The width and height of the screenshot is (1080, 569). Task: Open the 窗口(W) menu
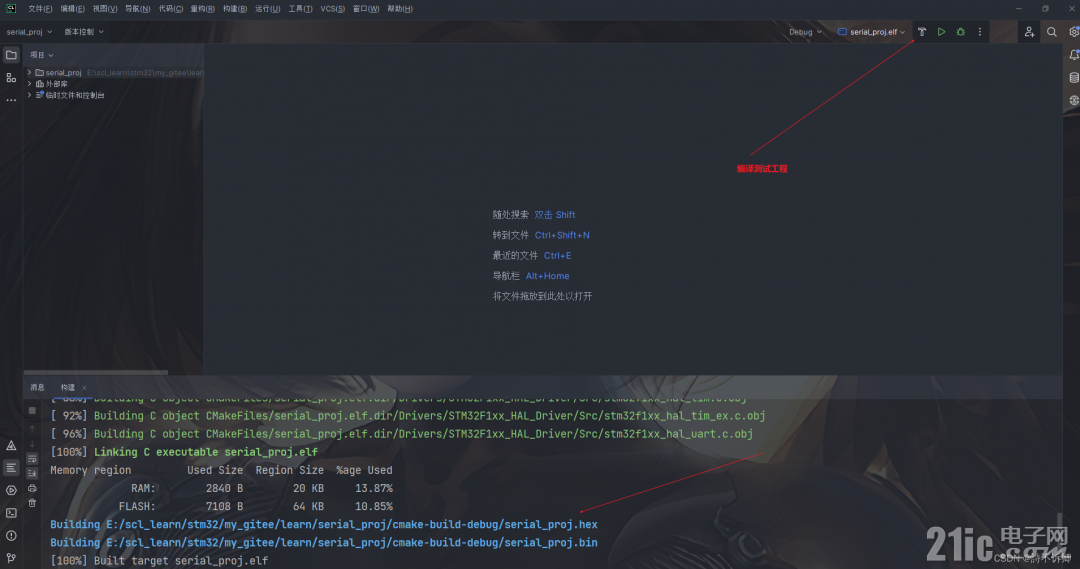coord(366,9)
